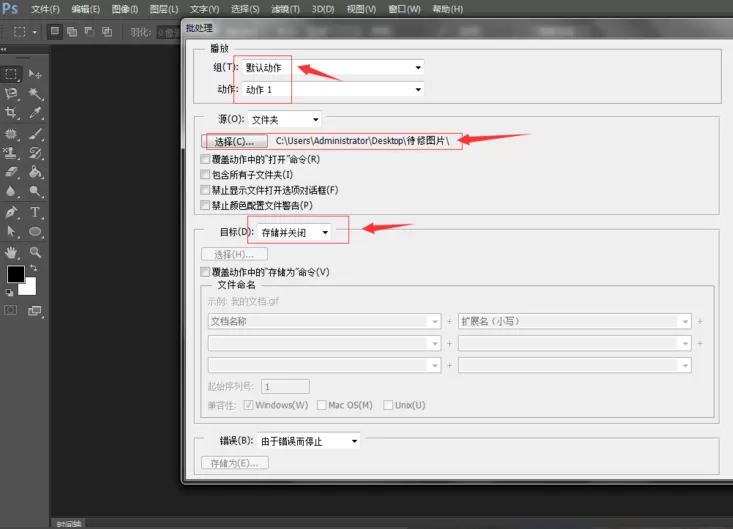Click 存储为(E)... button

pos(235,463)
